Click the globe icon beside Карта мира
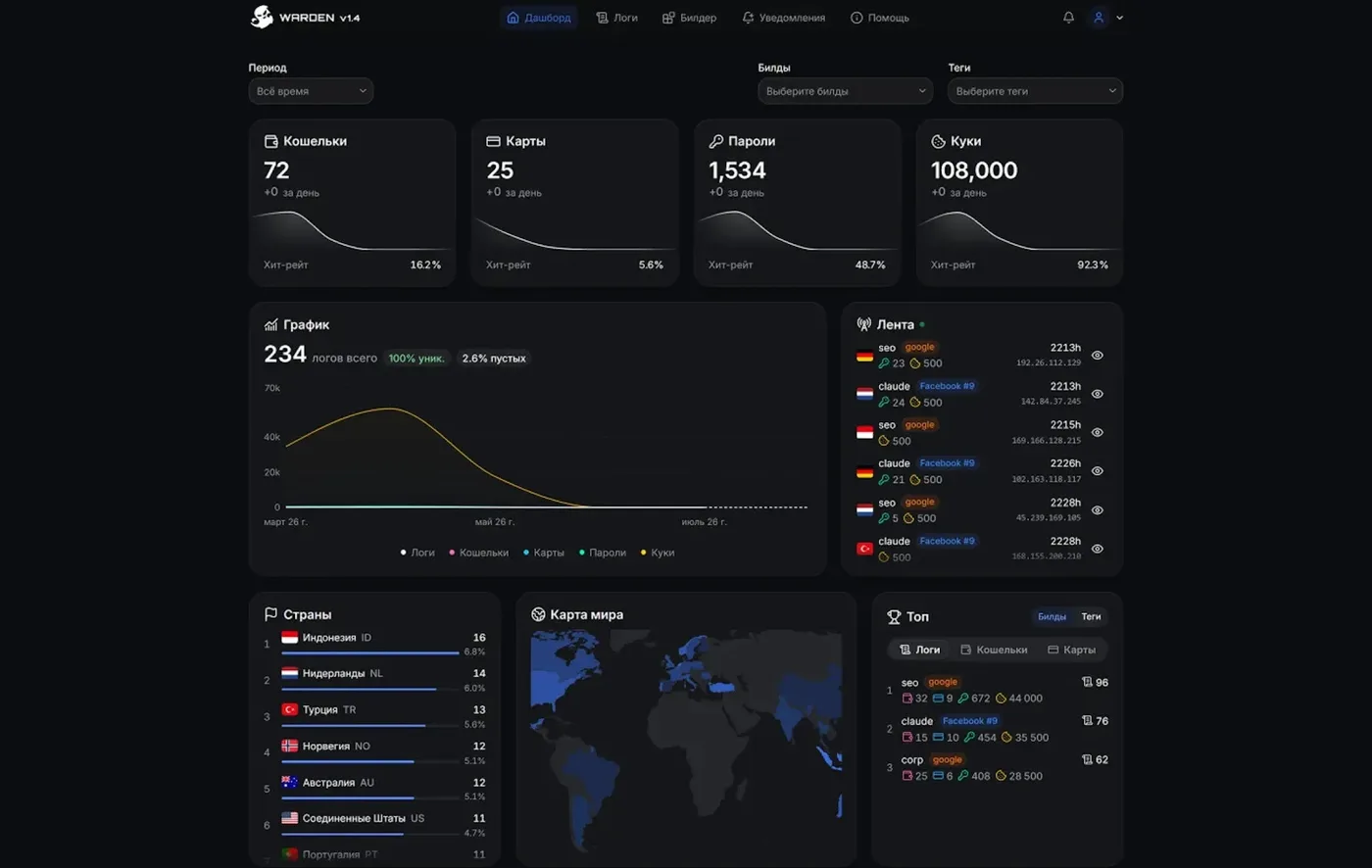 point(538,614)
